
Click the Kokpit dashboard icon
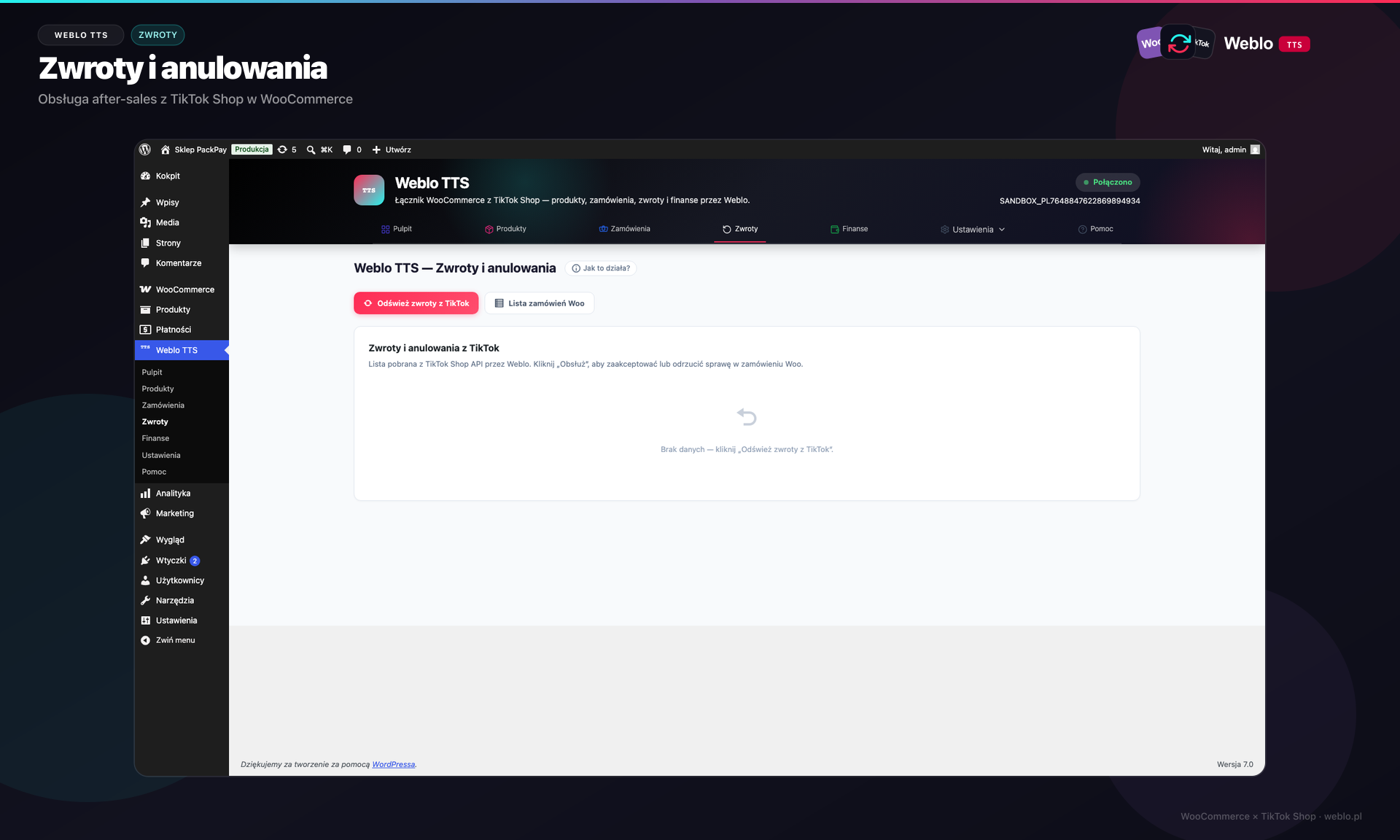[145, 176]
